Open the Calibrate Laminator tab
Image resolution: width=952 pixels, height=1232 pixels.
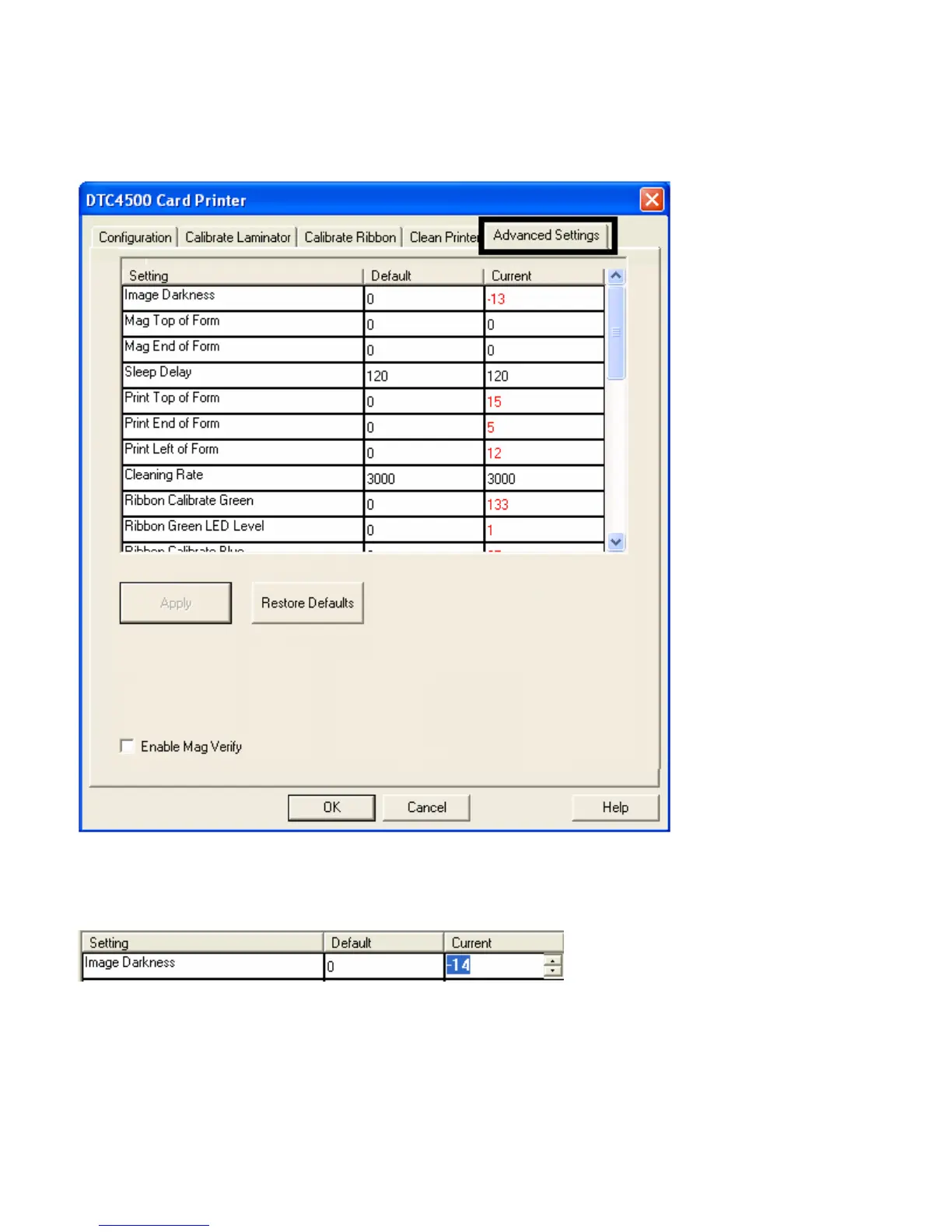[238, 237]
